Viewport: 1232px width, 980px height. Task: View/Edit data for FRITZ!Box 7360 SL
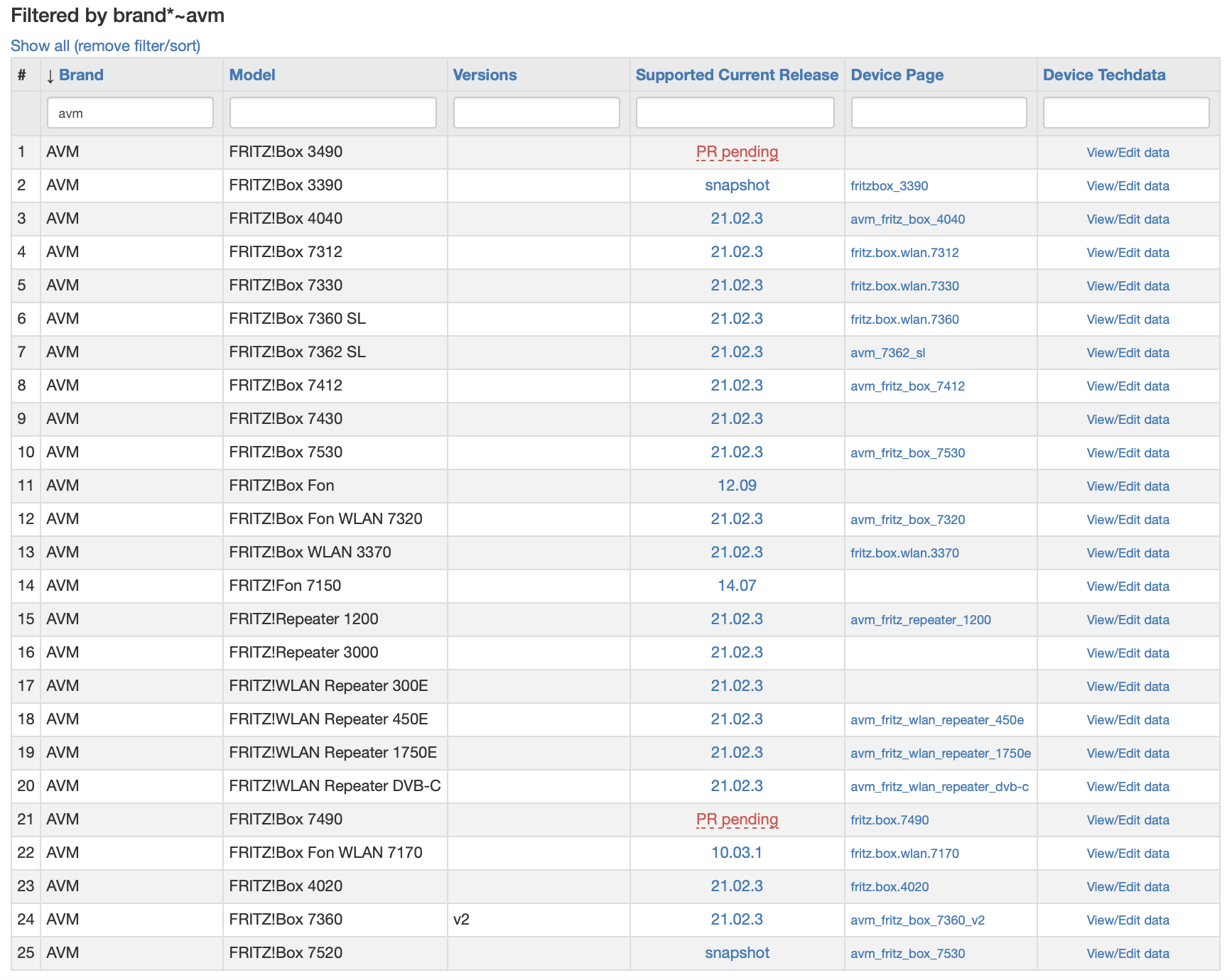1128,320
